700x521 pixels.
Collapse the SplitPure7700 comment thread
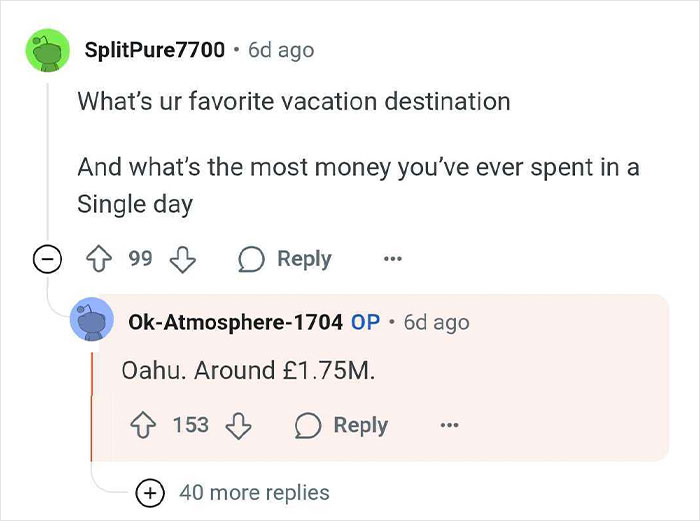(x=47, y=258)
